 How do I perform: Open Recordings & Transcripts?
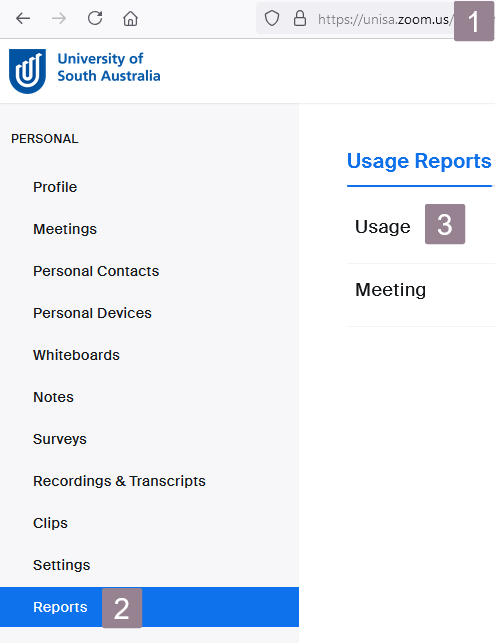click(x=119, y=481)
